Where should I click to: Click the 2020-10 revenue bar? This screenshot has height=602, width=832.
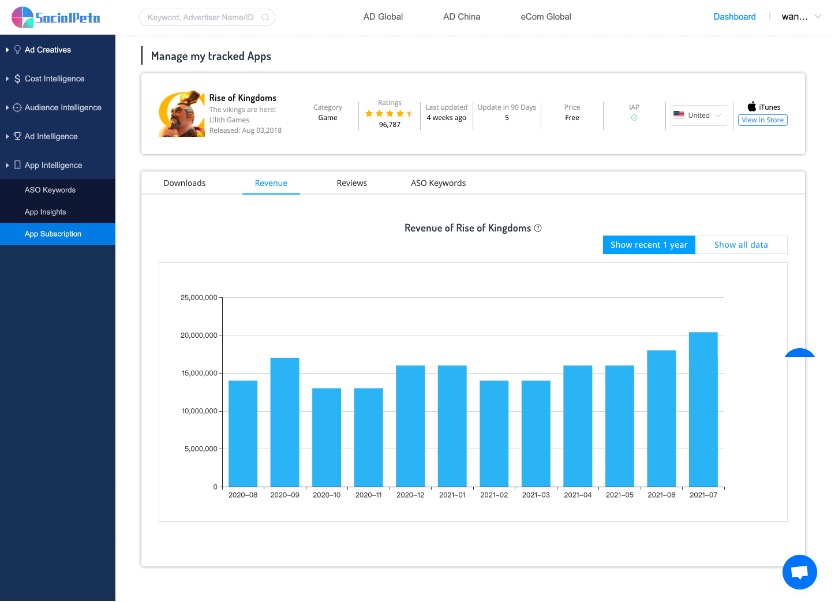(x=326, y=437)
